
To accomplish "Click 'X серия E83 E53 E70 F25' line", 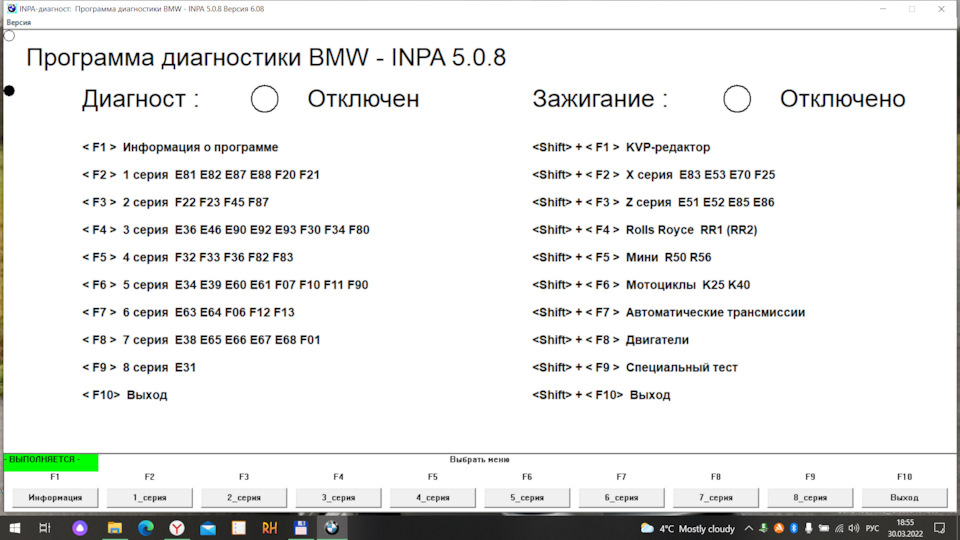I will (x=653, y=175).
